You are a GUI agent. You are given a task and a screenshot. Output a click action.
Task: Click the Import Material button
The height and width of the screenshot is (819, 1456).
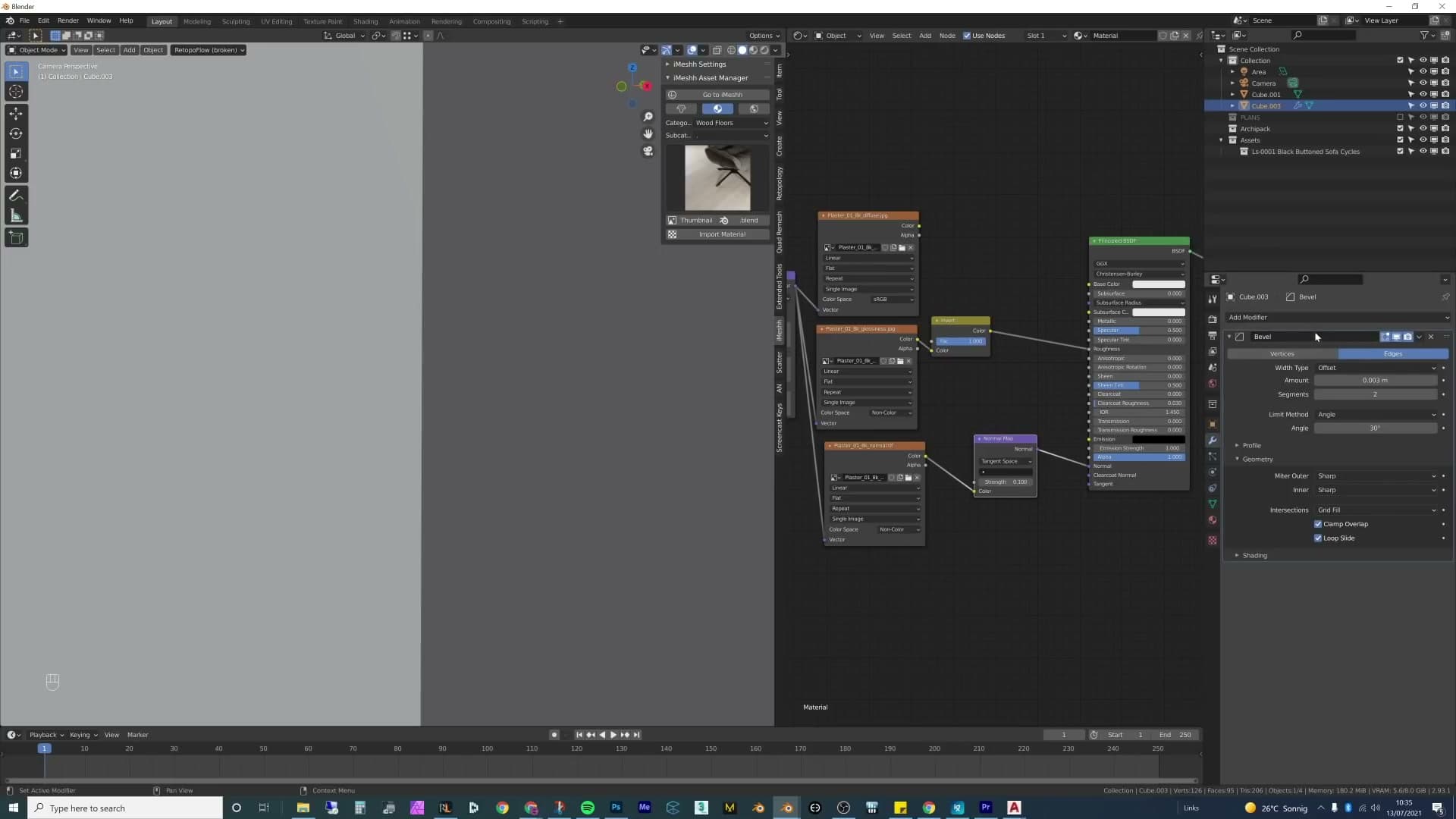click(717, 234)
